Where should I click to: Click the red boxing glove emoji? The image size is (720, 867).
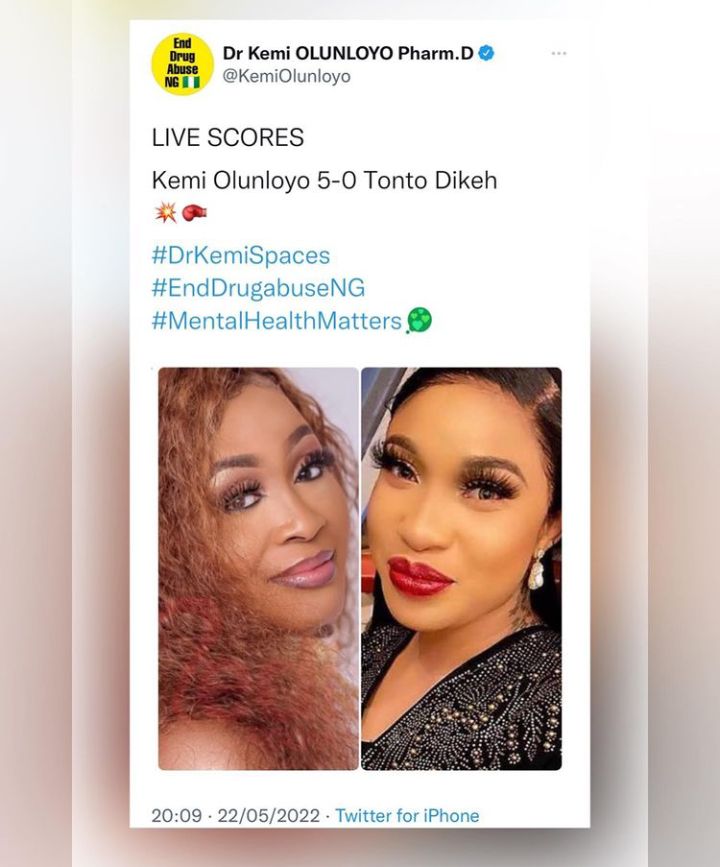tap(194, 212)
